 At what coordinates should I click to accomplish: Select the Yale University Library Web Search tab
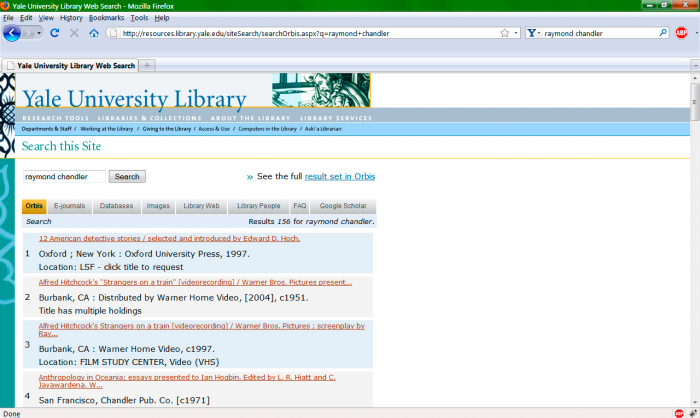tap(70, 66)
